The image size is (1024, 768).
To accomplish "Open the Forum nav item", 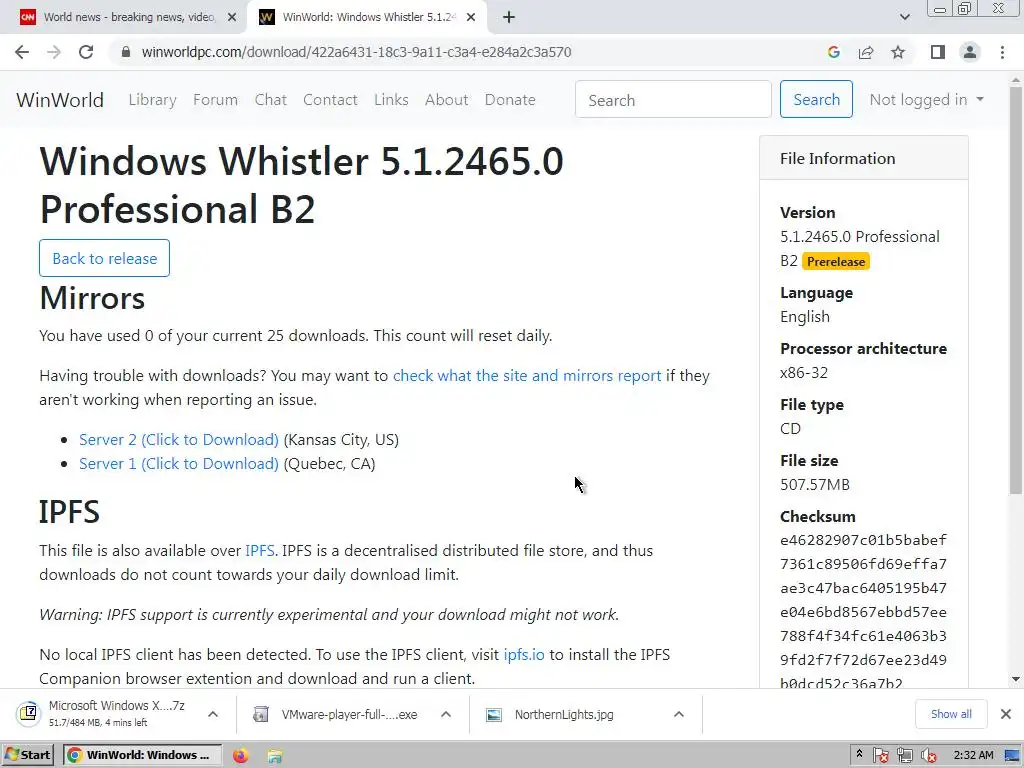I will coord(216,100).
